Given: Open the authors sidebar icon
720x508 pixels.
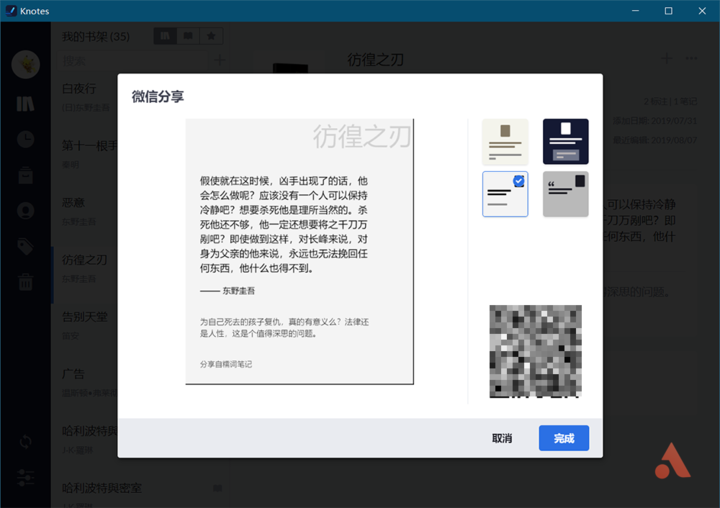Looking at the screenshot, I should pyautogui.click(x=26, y=211).
